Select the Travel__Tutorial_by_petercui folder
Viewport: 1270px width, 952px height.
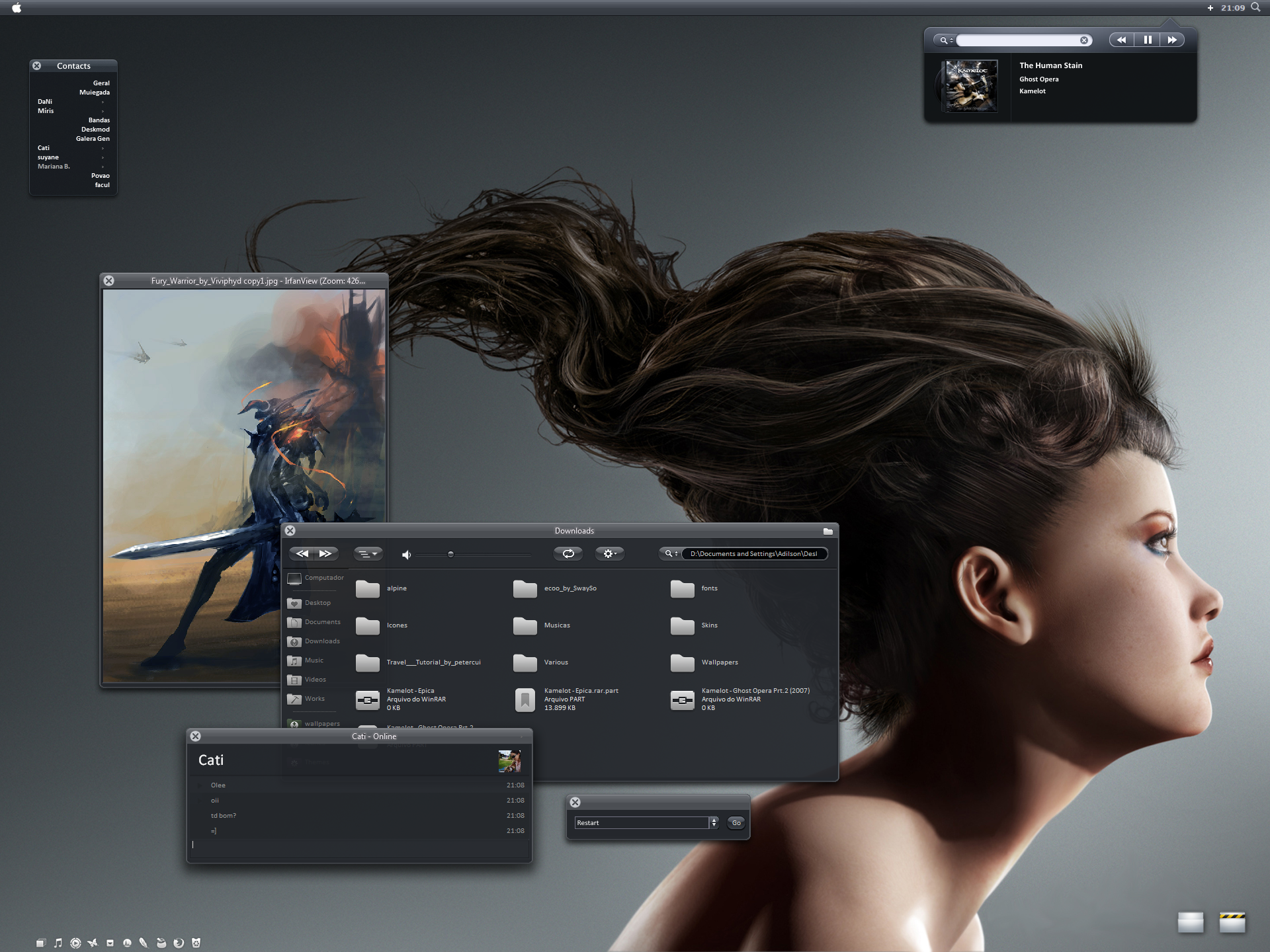point(418,662)
